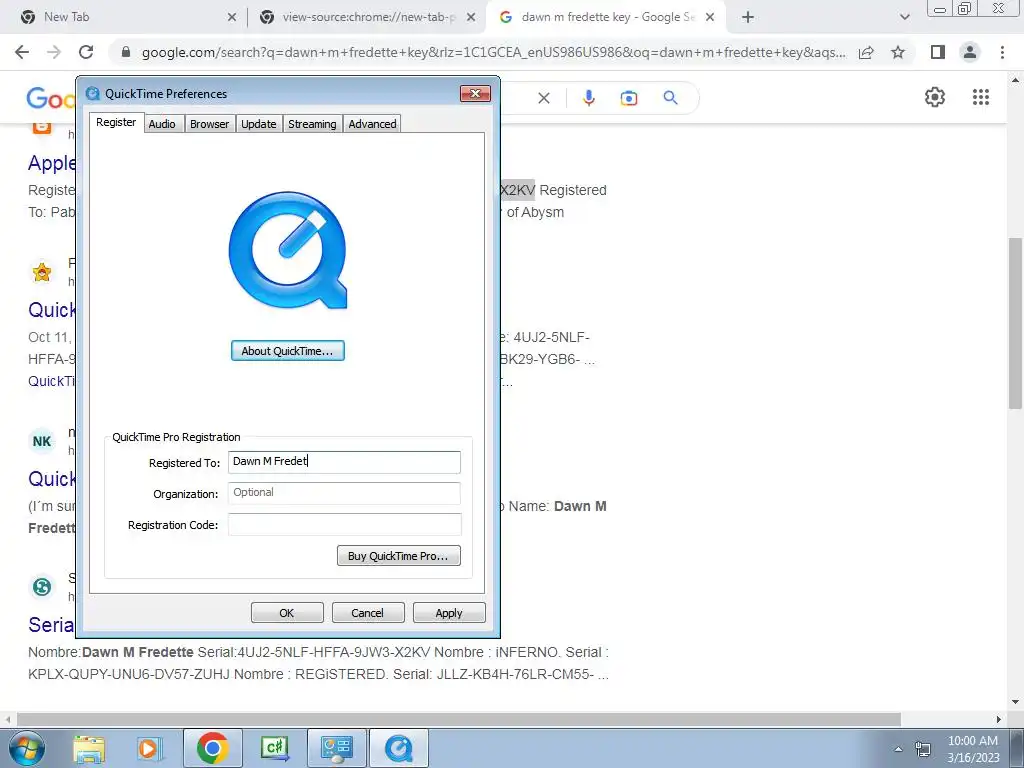The height and width of the screenshot is (768, 1024).
Task: Open the clock showing 10:00 AM
Action: coord(973,748)
